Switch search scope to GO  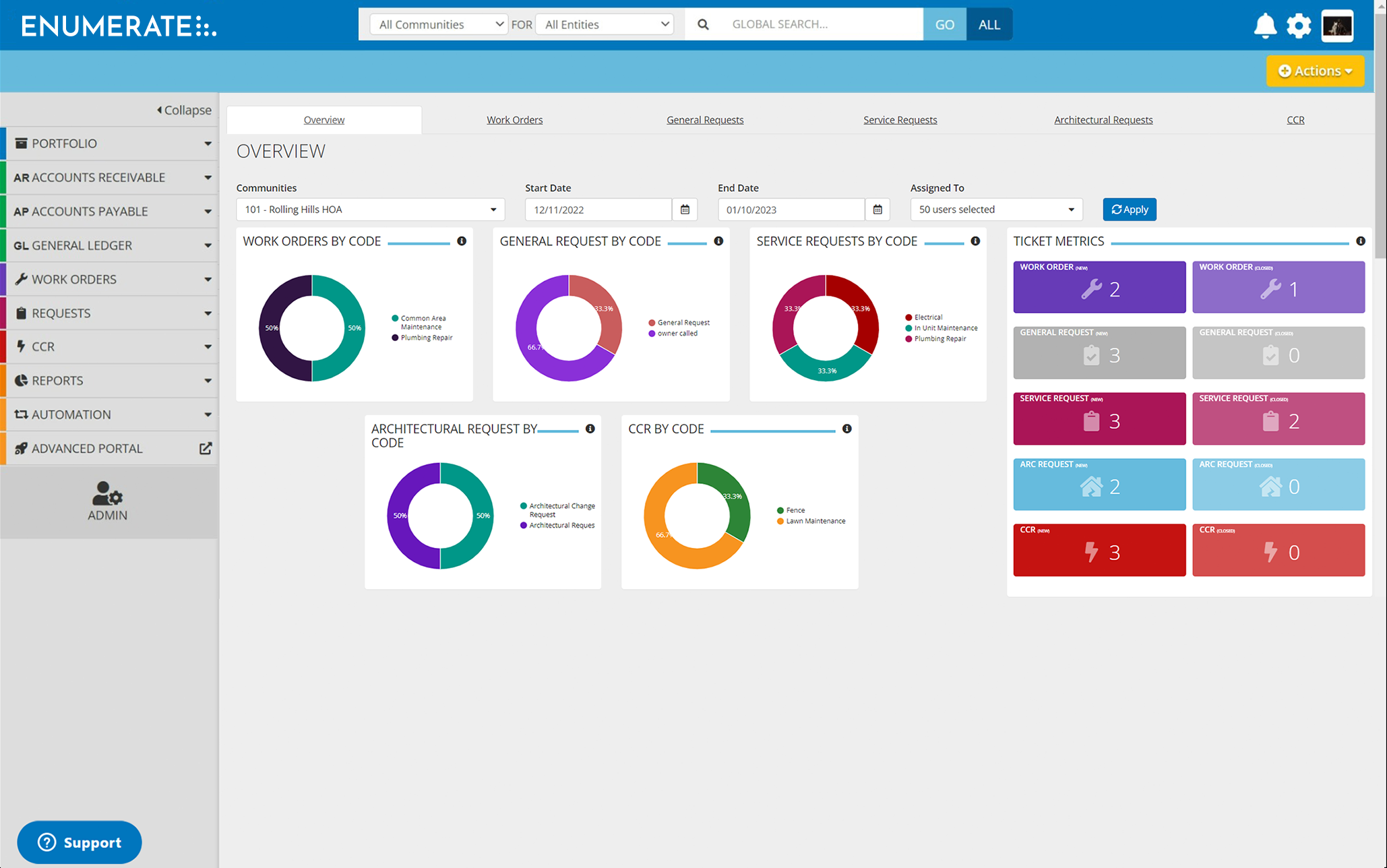[944, 24]
